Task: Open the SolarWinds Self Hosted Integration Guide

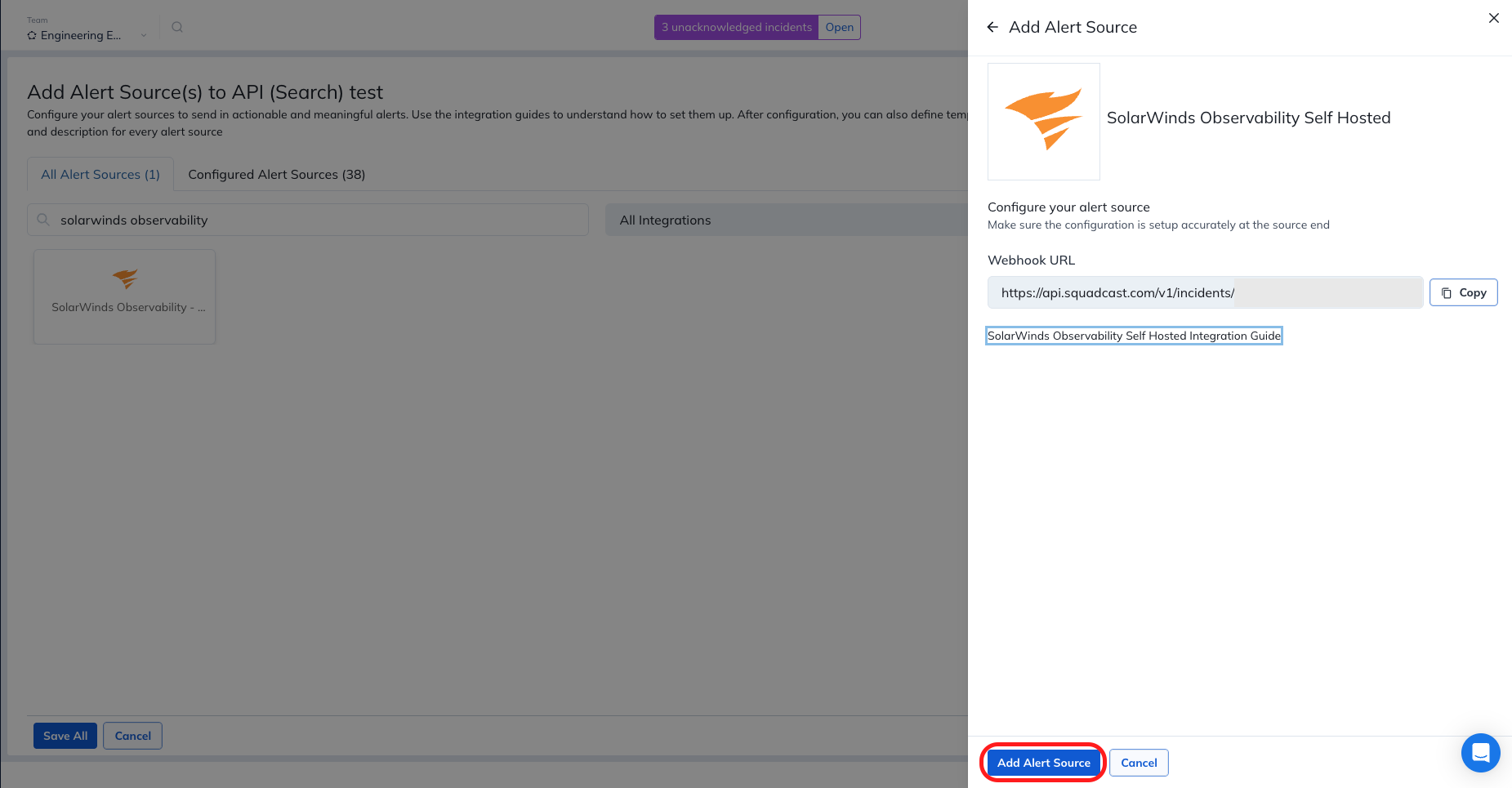Action: click(1134, 336)
